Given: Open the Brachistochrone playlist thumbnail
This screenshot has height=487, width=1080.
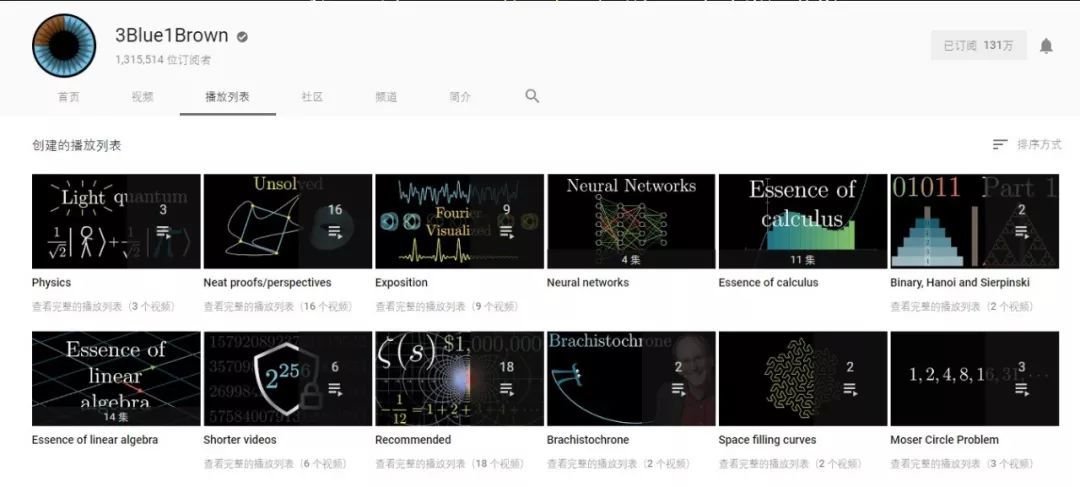Looking at the screenshot, I should (x=631, y=378).
